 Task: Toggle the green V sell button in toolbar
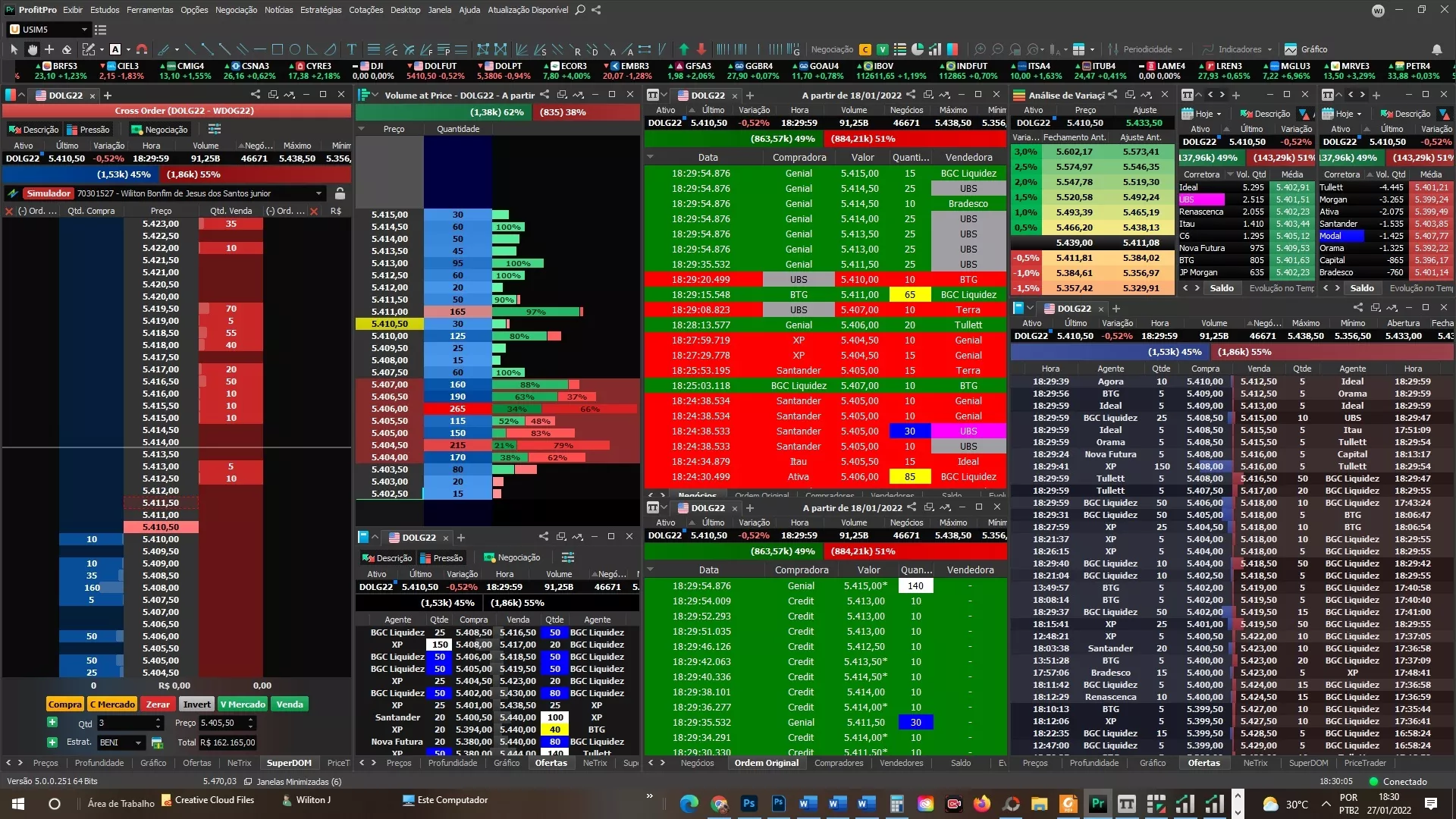pyautogui.click(x=883, y=49)
